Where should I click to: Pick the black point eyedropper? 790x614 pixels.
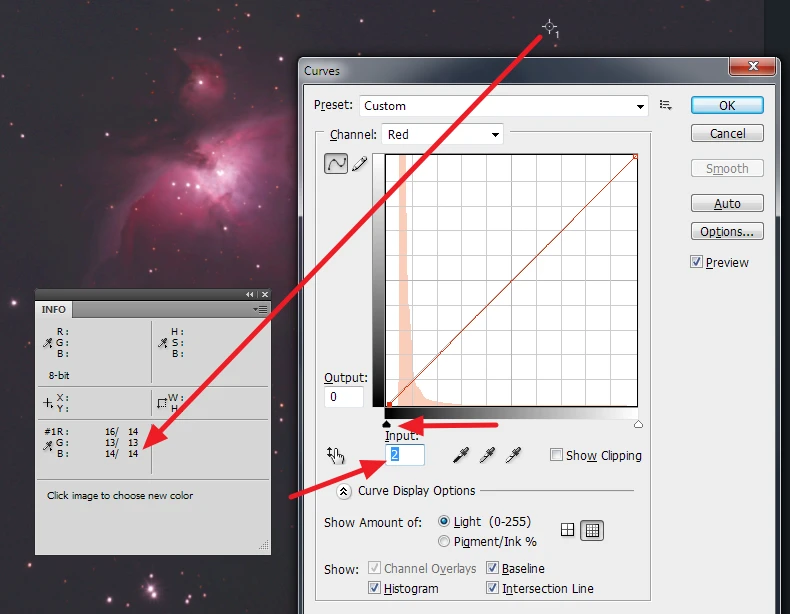coord(461,456)
